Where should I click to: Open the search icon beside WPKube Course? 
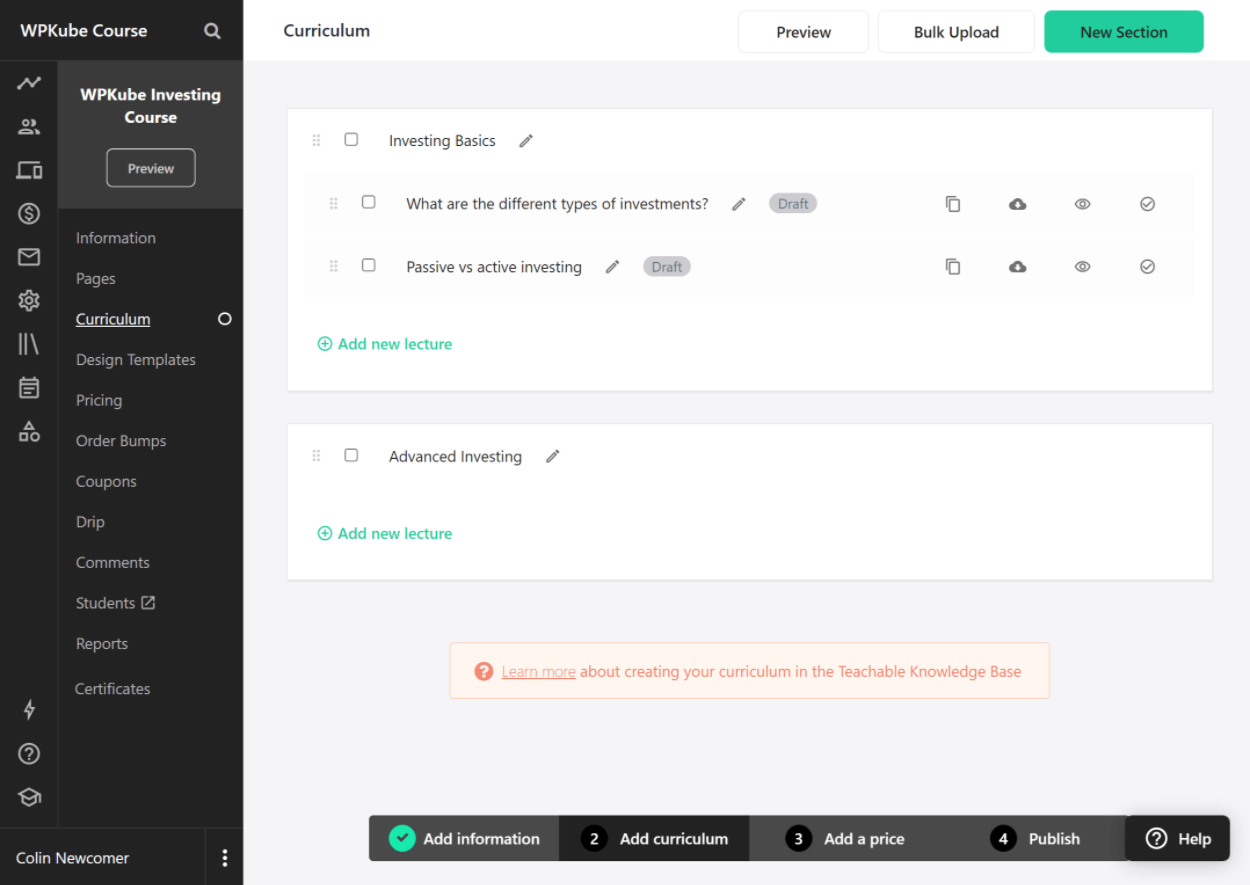tap(212, 31)
